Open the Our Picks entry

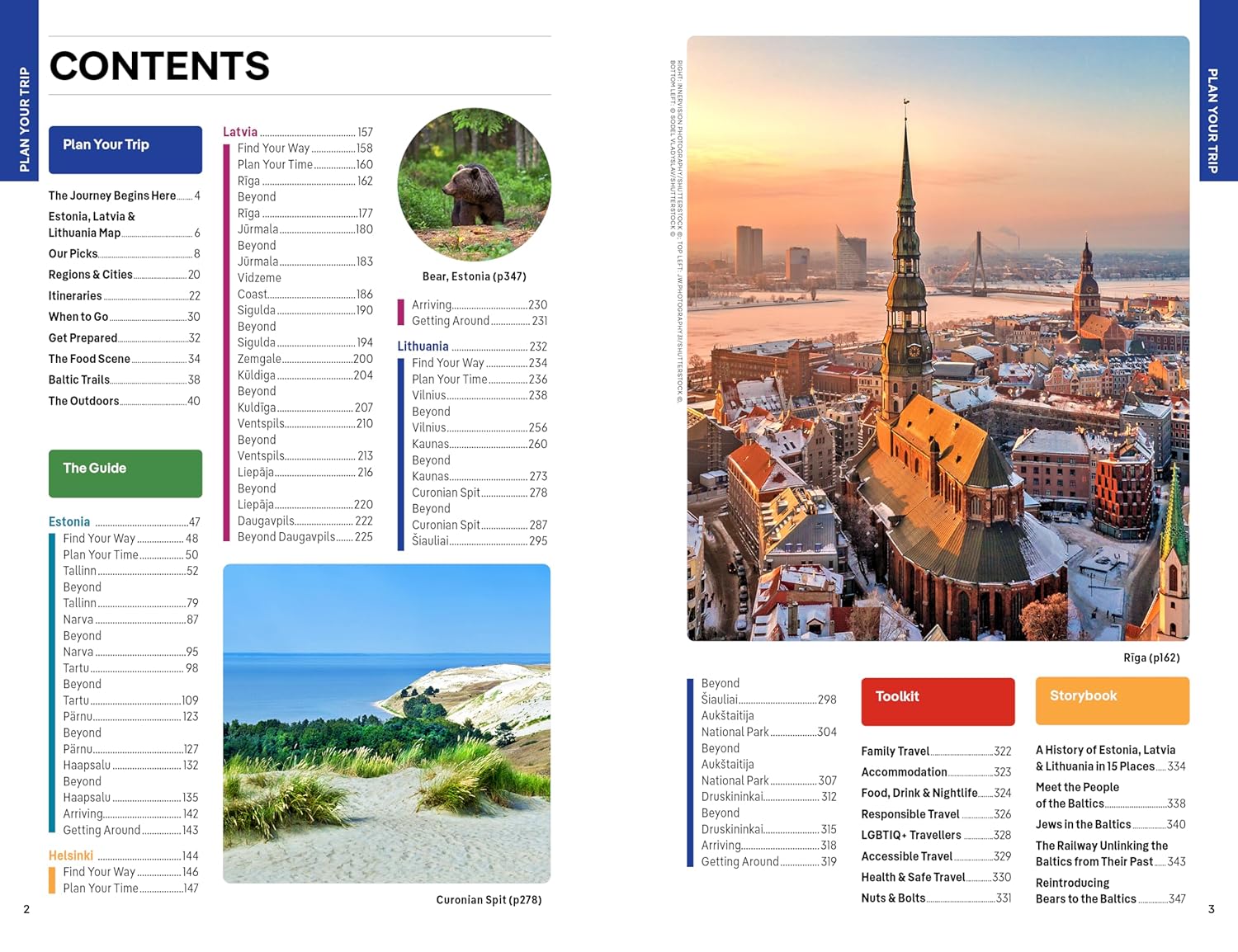click(73, 254)
